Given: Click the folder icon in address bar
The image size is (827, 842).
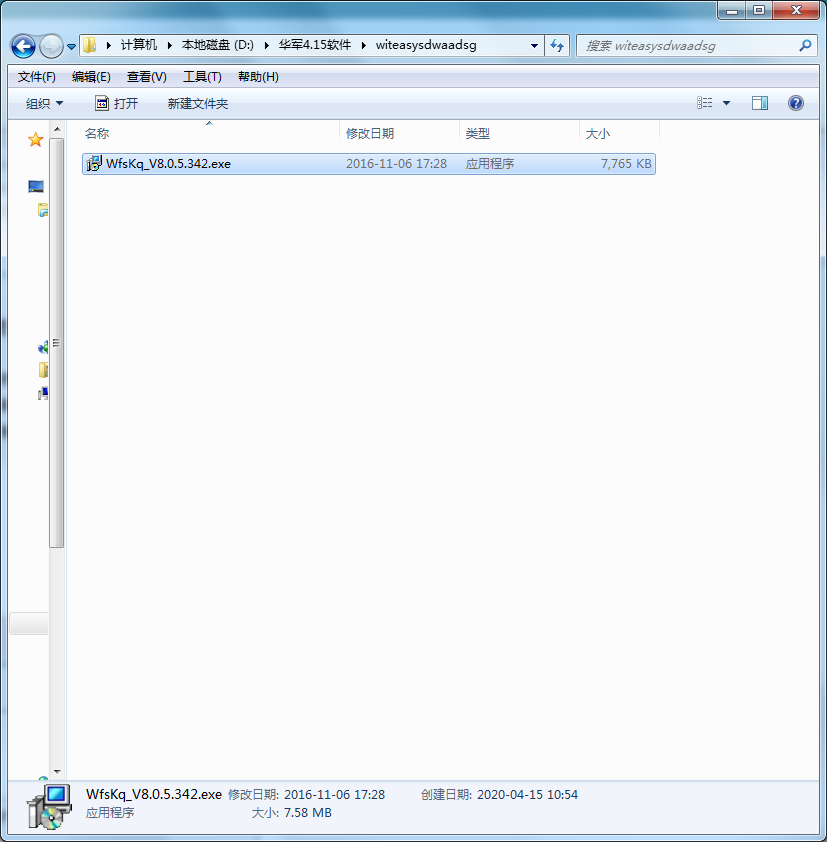Looking at the screenshot, I should (90, 45).
